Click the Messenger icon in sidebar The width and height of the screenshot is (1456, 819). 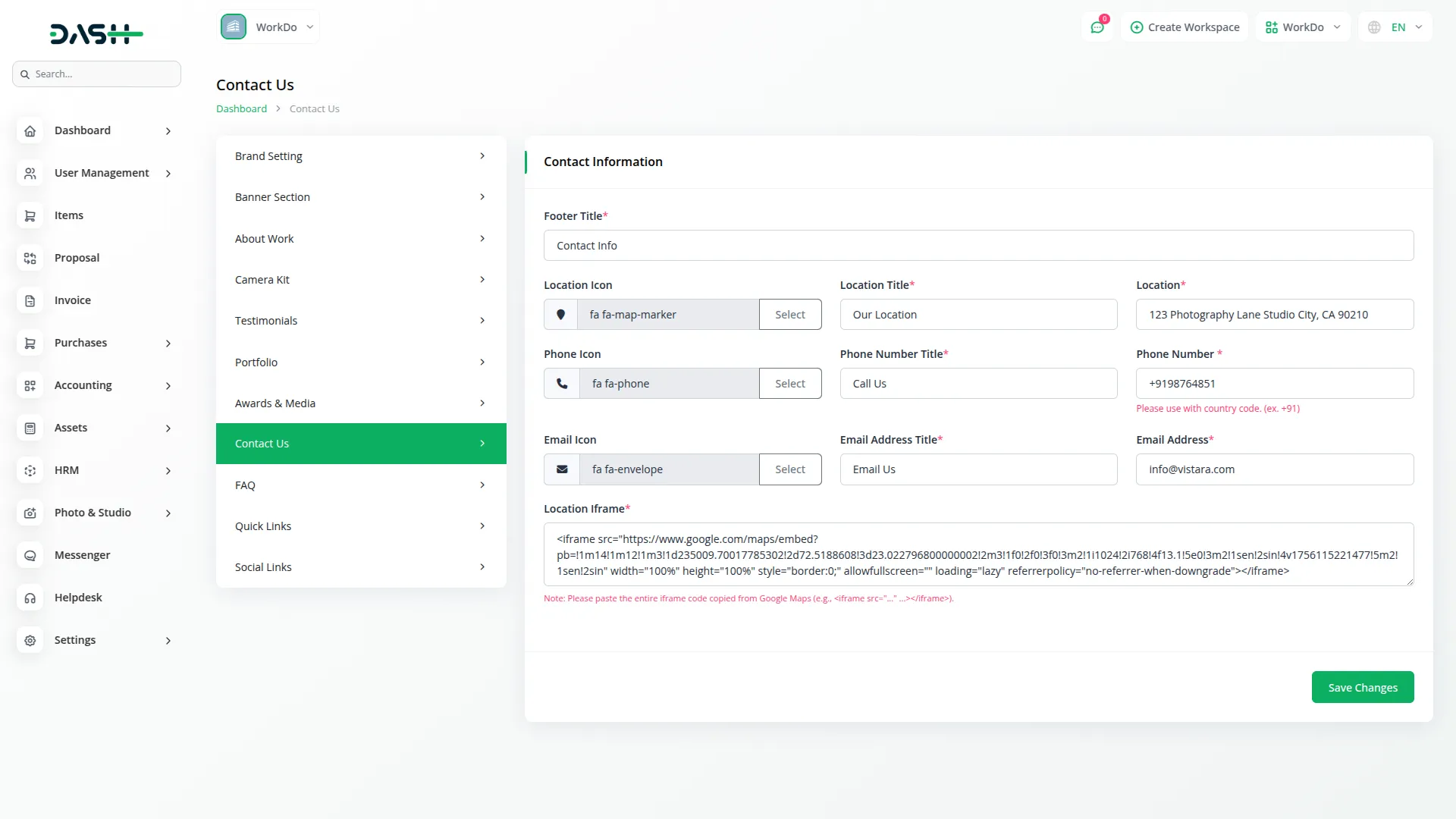point(30,556)
